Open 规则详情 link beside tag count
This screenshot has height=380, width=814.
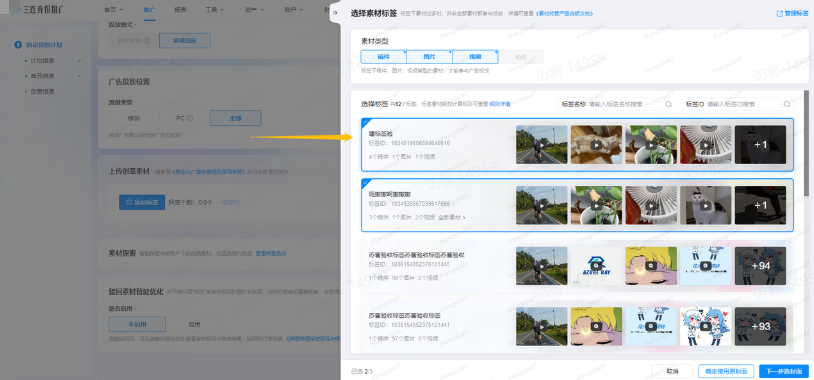coord(500,104)
